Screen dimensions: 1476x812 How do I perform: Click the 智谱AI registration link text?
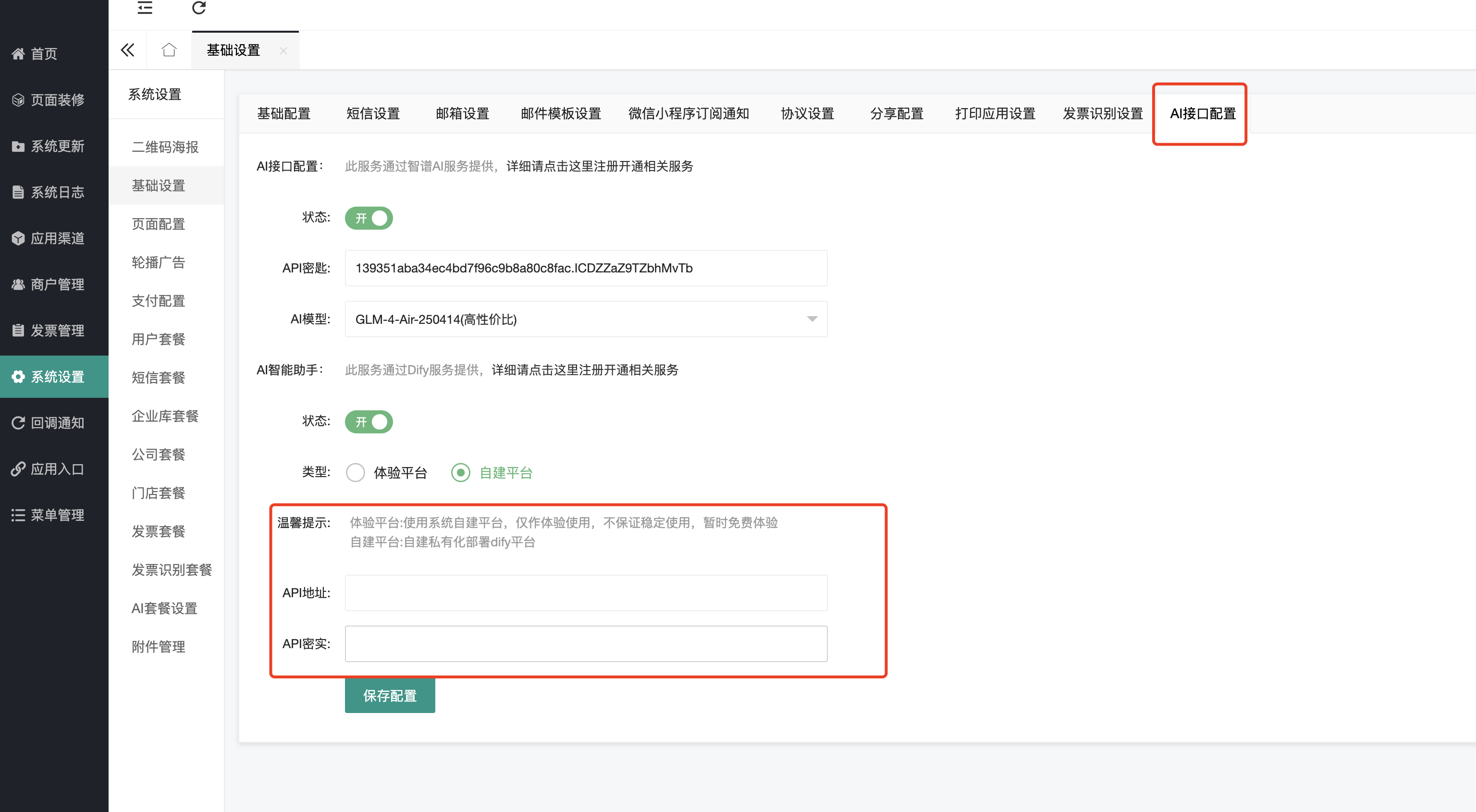point(599,166)
